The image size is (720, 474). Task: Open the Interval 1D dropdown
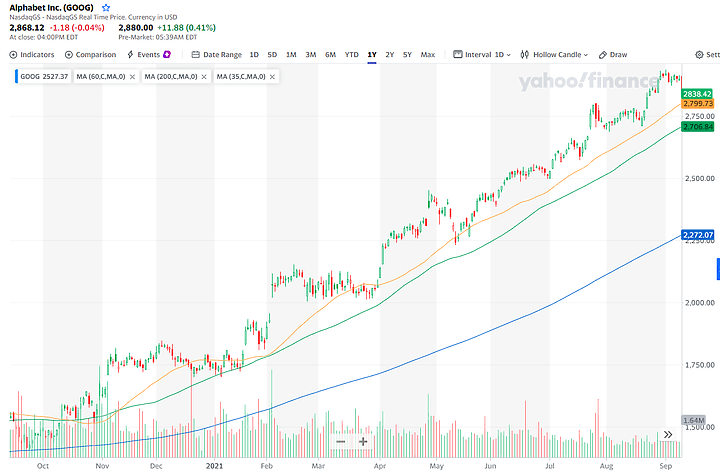coord(482,55)
